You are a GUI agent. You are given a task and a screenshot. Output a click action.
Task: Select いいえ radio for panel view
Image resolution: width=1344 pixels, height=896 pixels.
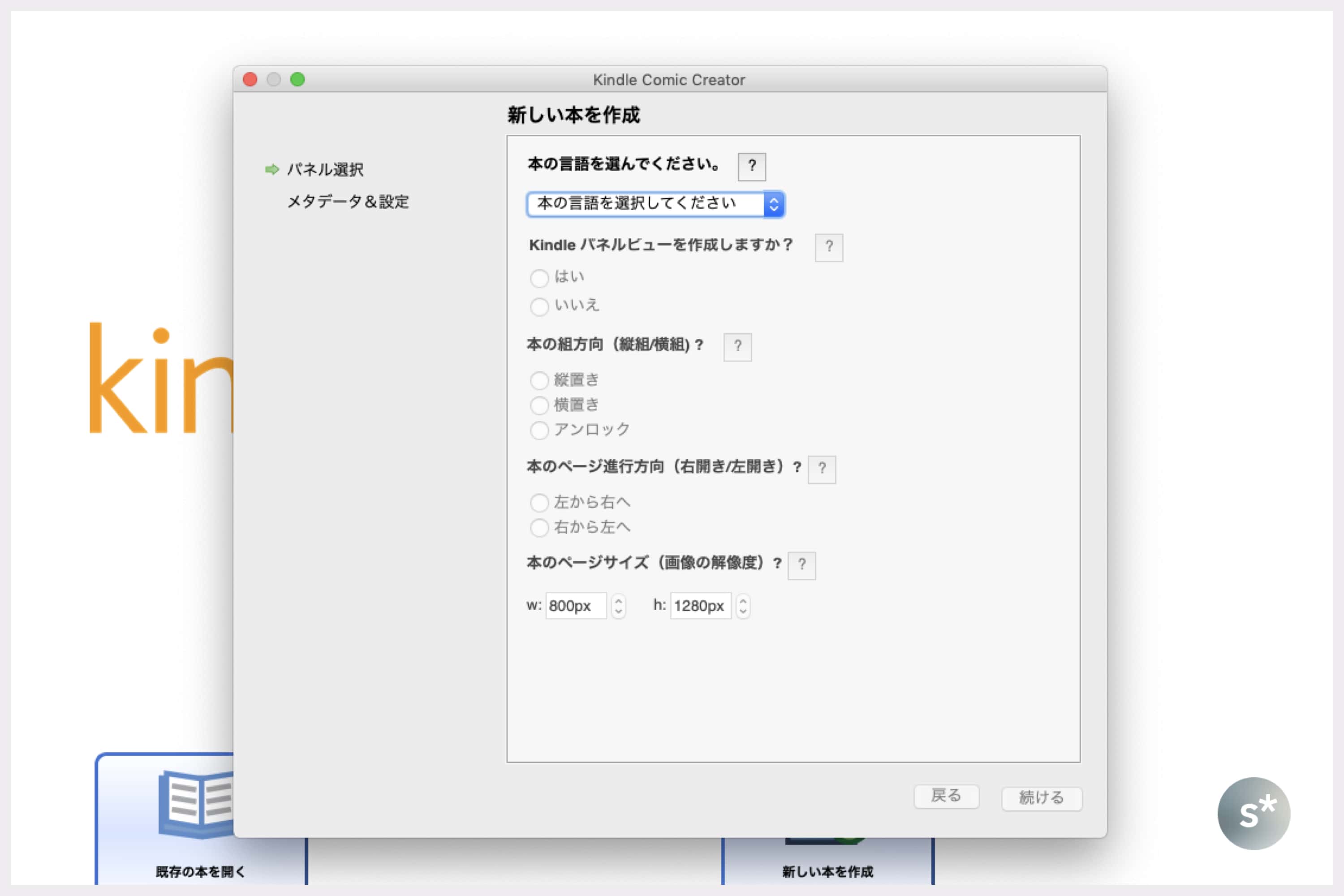[539, 307]
